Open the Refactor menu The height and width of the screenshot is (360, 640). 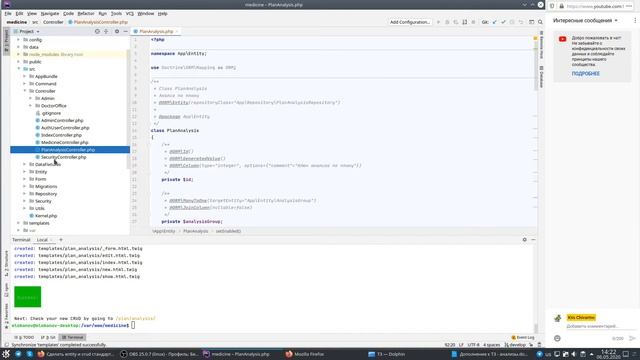[x=86, y=13]
